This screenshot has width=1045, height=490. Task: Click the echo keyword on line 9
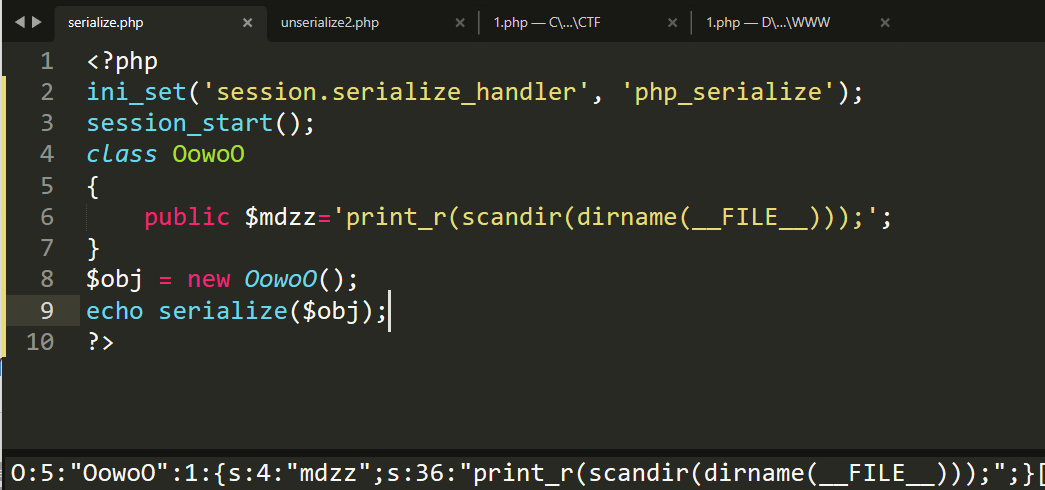click(x=115, y=311)
